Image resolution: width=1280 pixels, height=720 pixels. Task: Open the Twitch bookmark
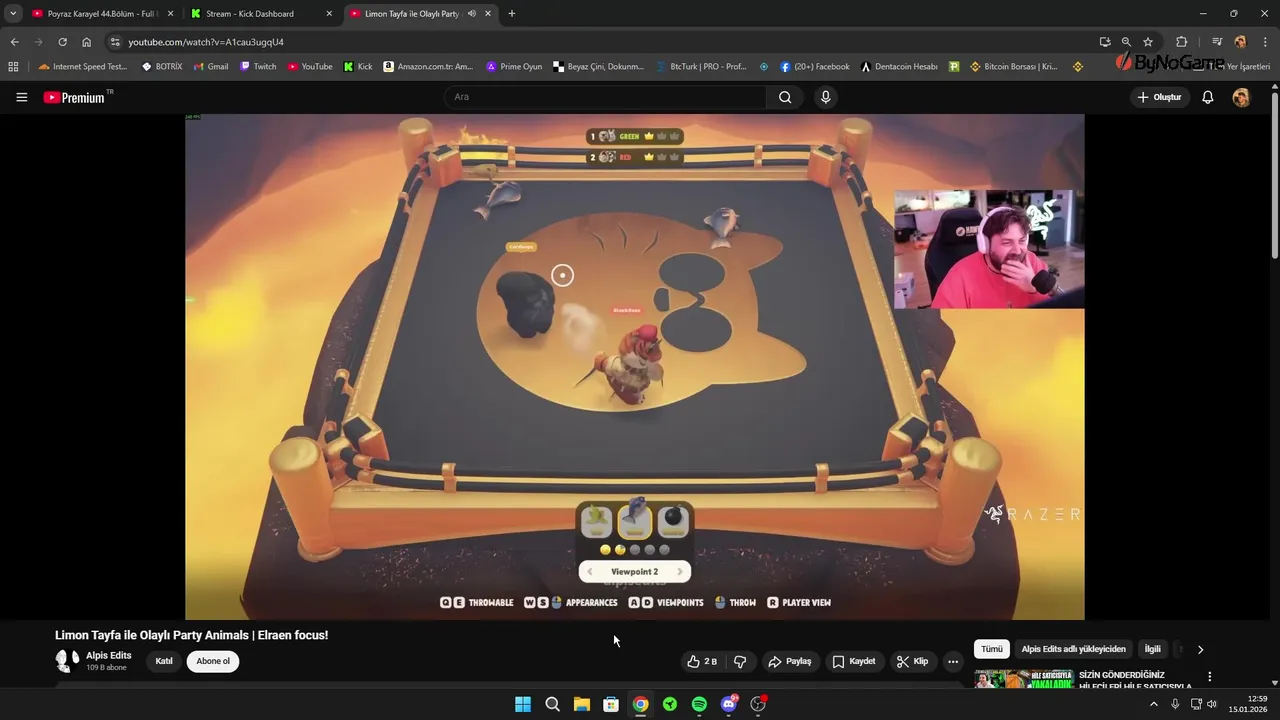point(258,67)
